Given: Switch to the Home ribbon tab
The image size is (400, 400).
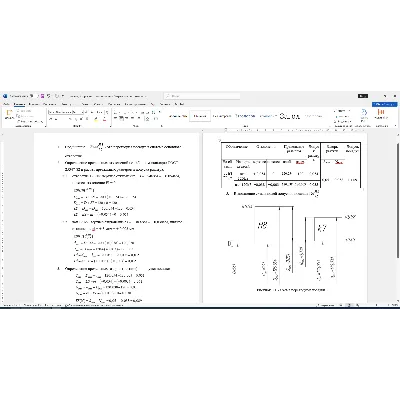Looking at the screenshot, I should click(x=20, y=104).
